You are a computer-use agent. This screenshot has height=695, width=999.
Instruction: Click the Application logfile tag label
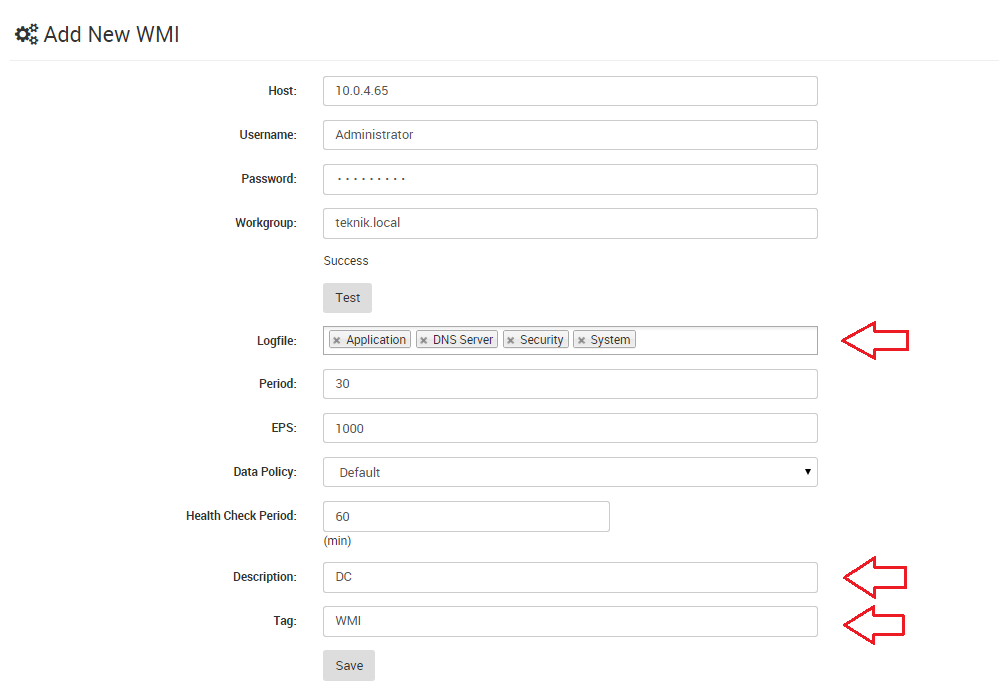[x=376, y=340]
